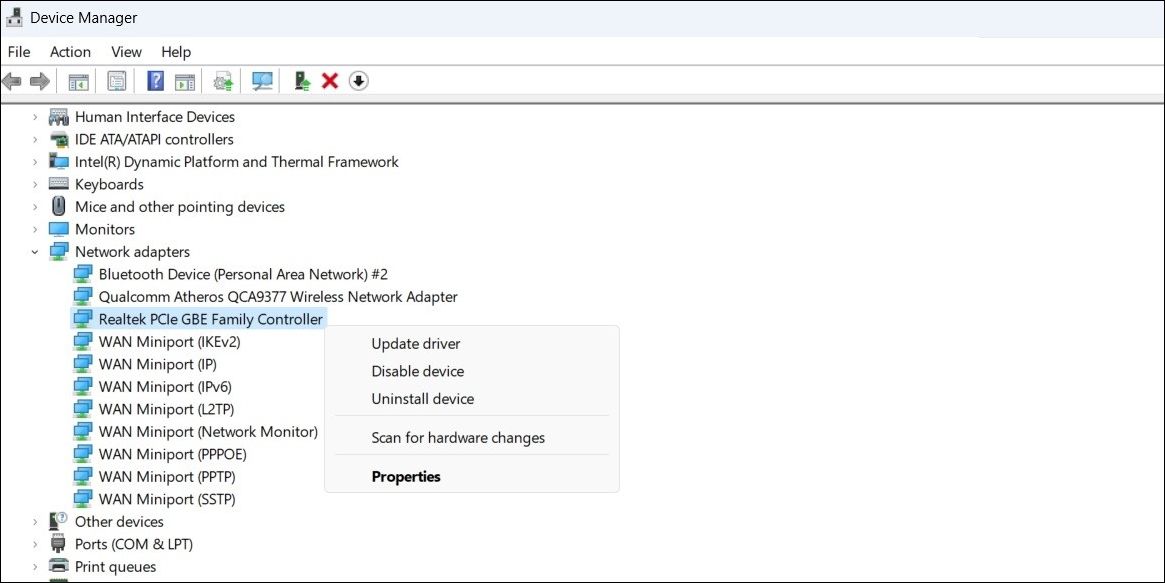This screenshot has height=583, width=1165.
Task: Select the Bluetooth Device (Personal Area Network) #2
Action: pyautogui.click(x=243, y=273)
